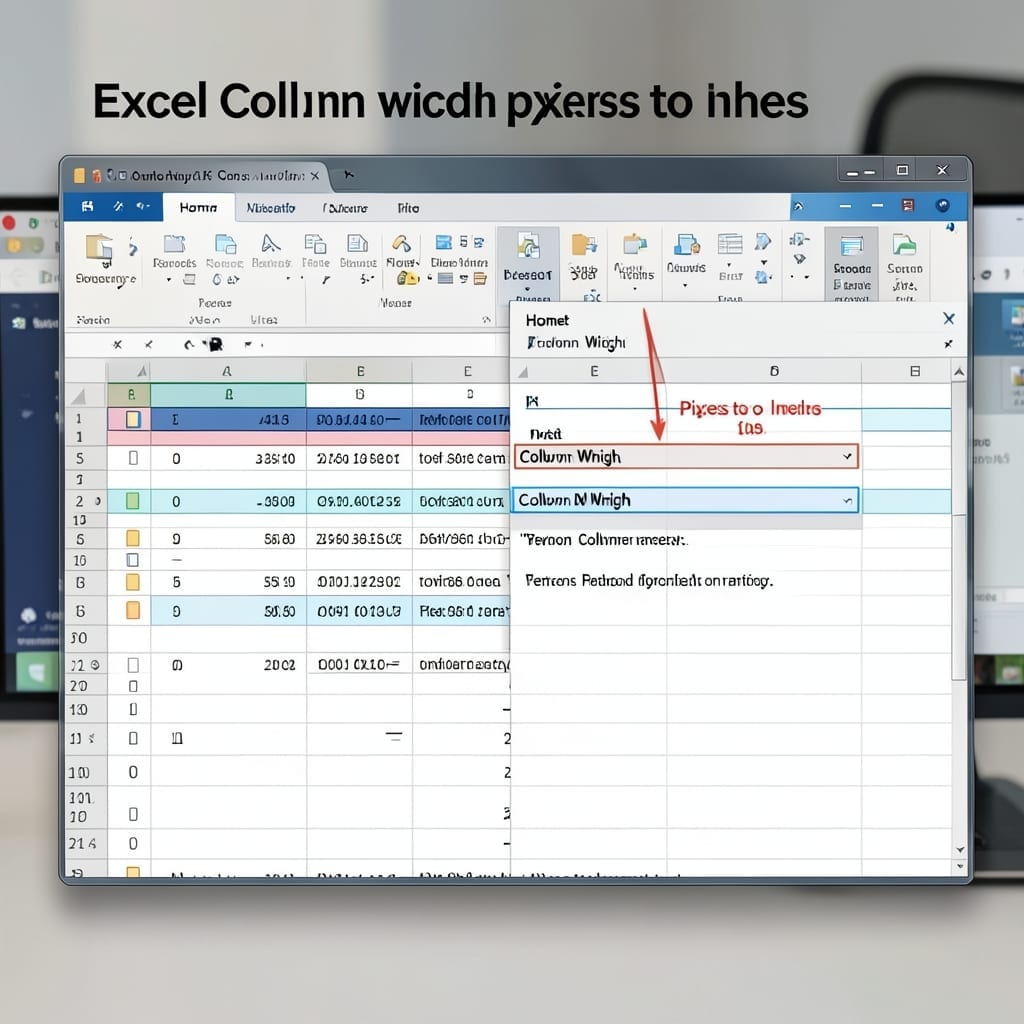Click the undo icon in quick access toolbar
Screen dimensions: 1024x1024
(118, 206)
